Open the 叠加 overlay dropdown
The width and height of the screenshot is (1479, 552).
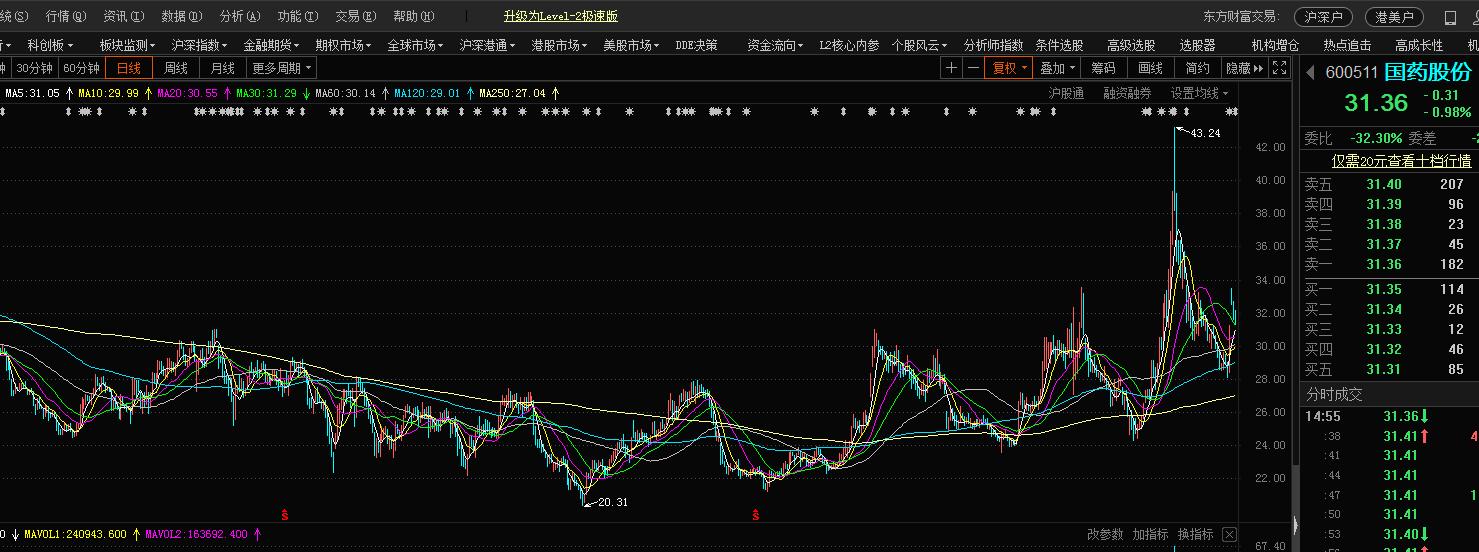point(1058,68)
